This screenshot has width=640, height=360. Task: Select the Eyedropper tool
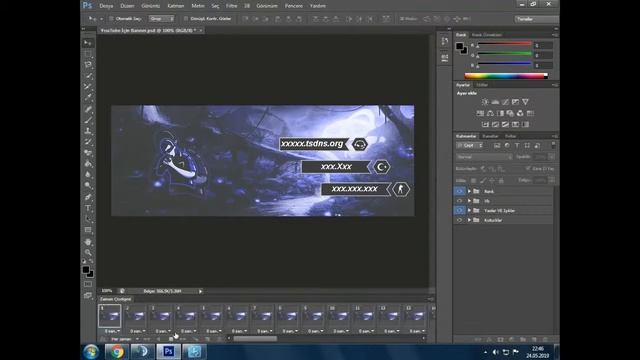tap(88, 98)
